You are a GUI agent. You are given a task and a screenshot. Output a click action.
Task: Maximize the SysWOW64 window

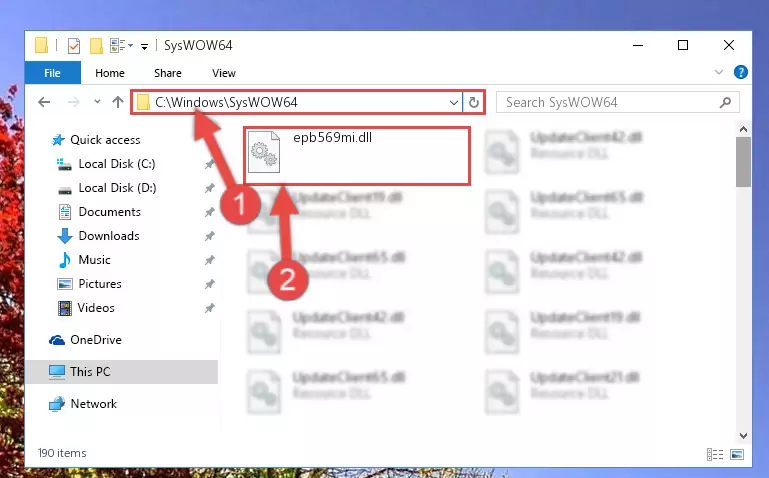coord(683,45)
